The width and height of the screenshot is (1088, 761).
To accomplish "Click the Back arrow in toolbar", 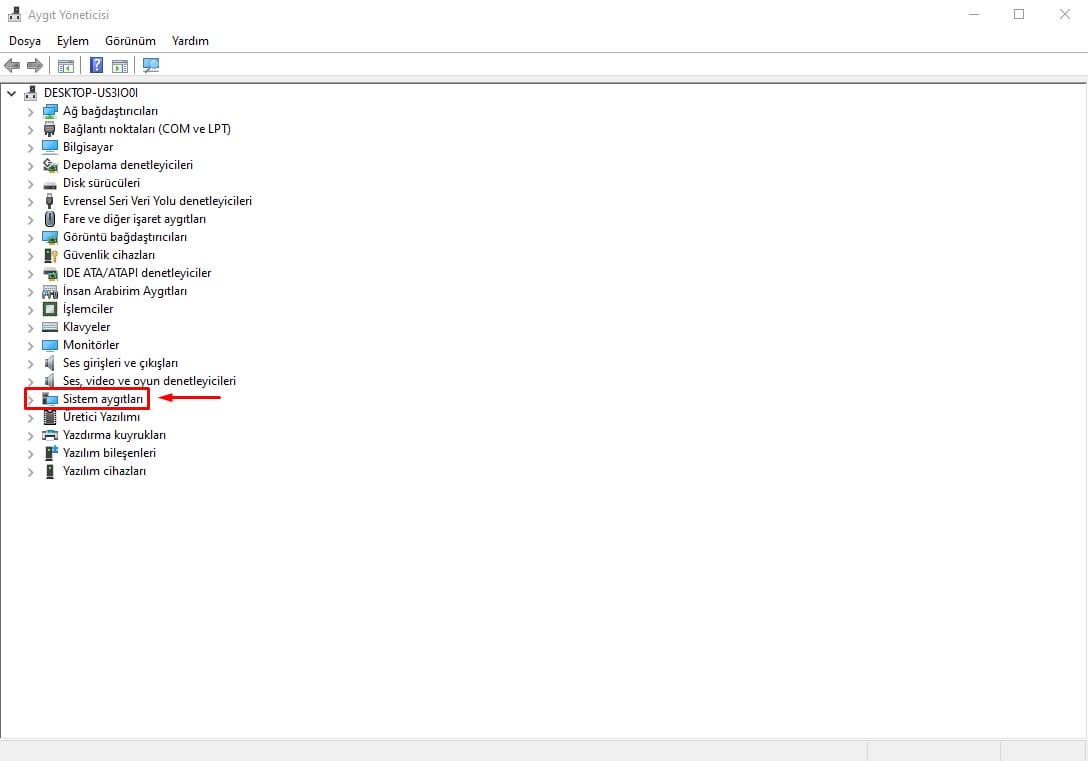I will tap(12, 66).
